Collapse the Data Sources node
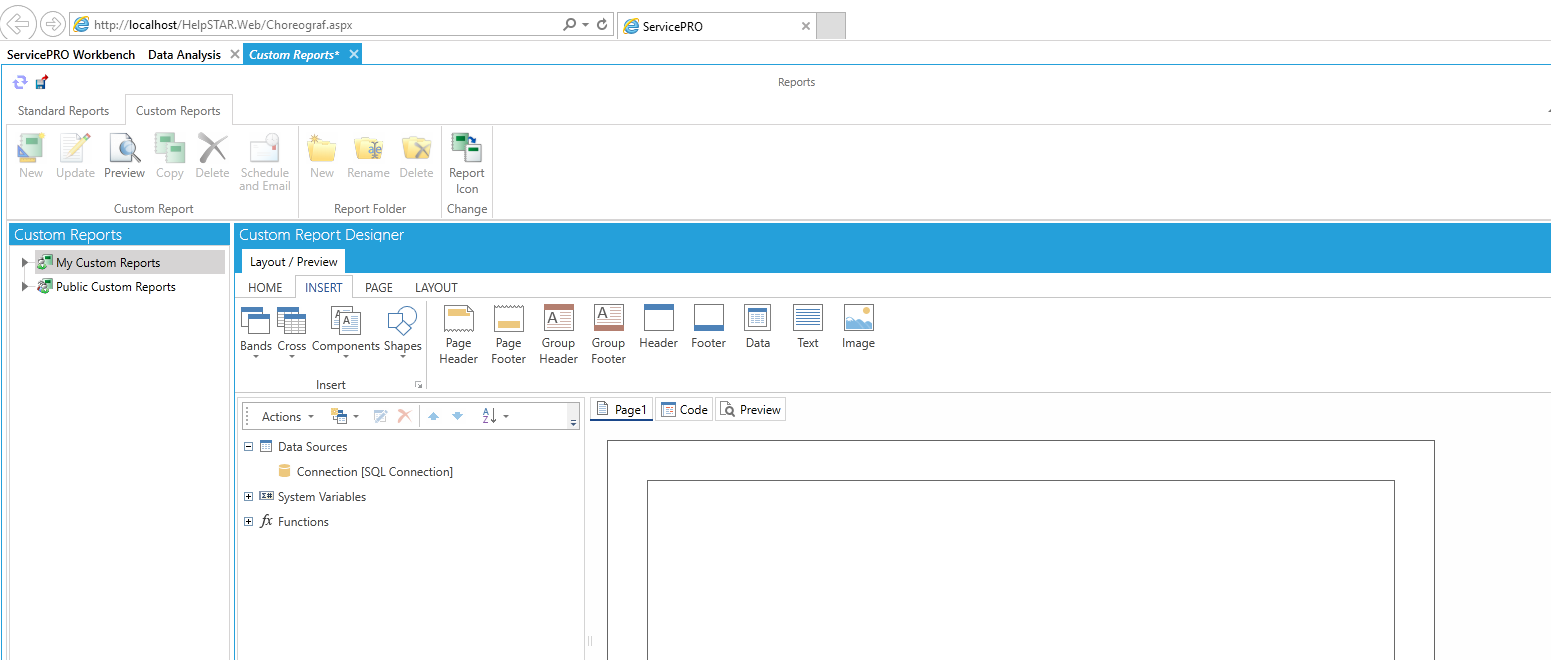The image size is (1551, 660). [249, 447]
